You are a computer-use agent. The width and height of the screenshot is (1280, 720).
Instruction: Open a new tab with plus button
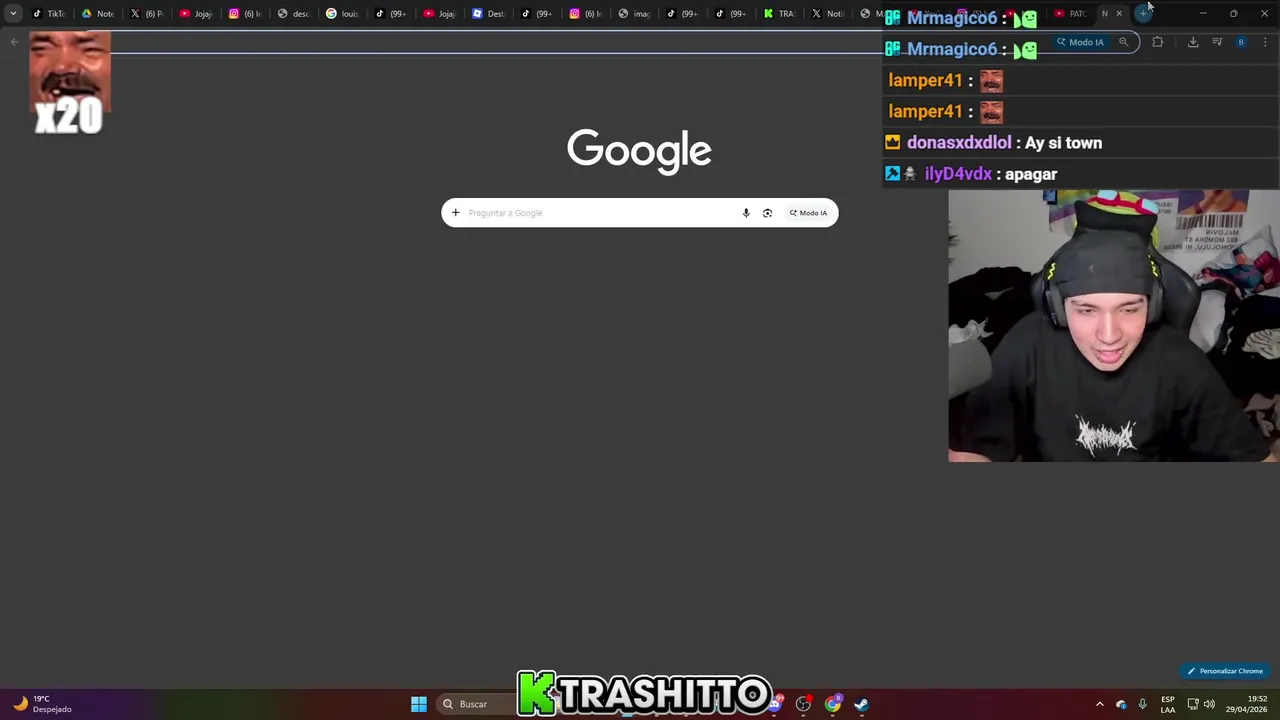click(1143, 14)
